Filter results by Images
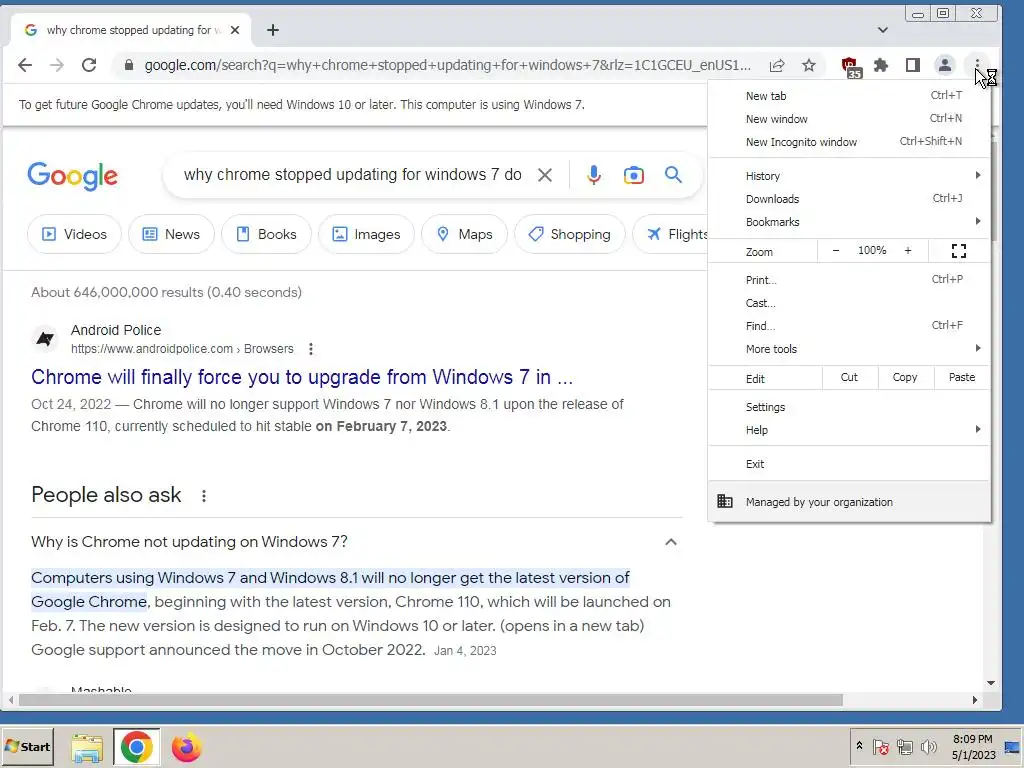 (x=366, y=234)
